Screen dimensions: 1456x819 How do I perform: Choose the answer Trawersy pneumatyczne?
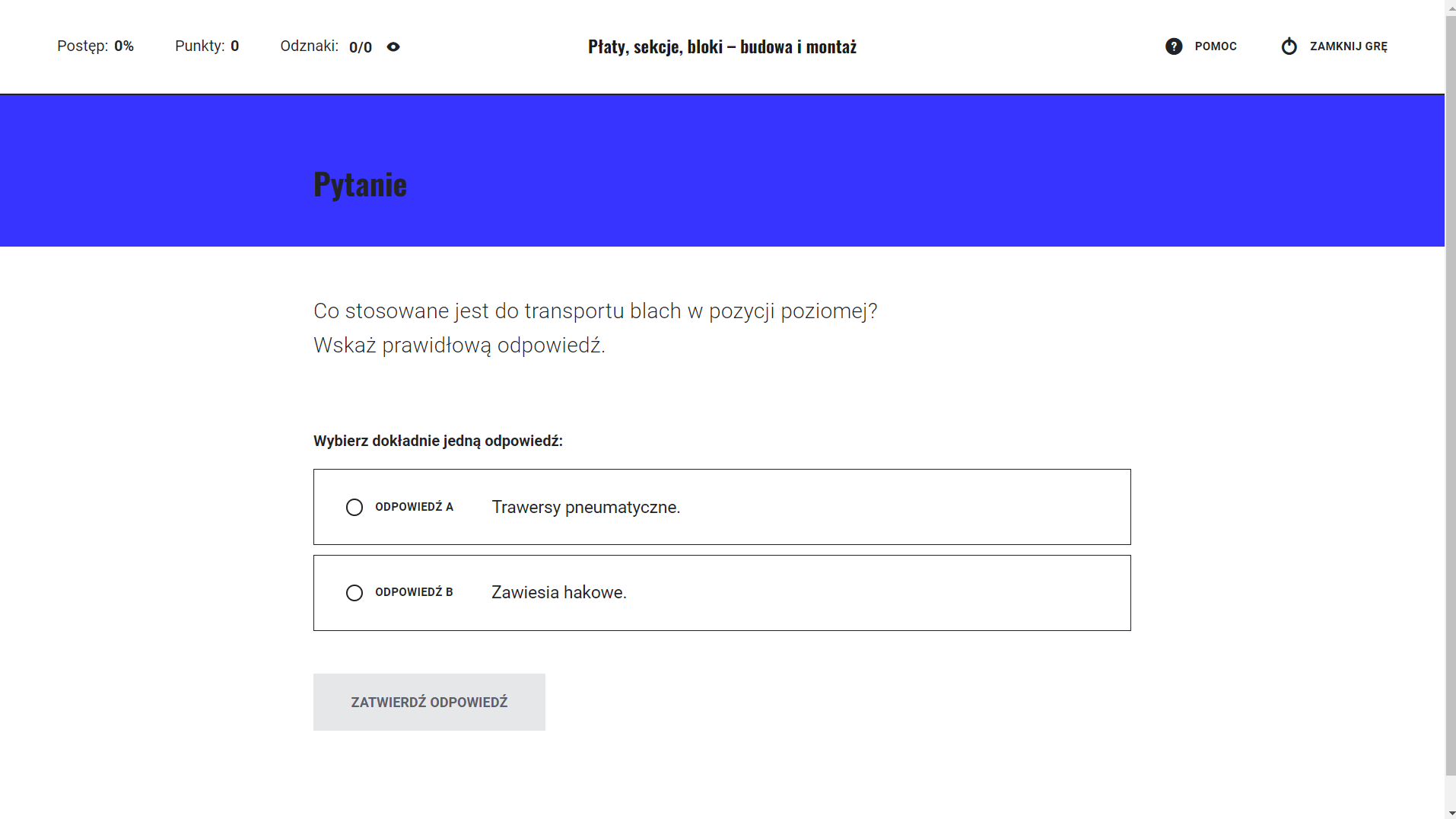(586, 507)
